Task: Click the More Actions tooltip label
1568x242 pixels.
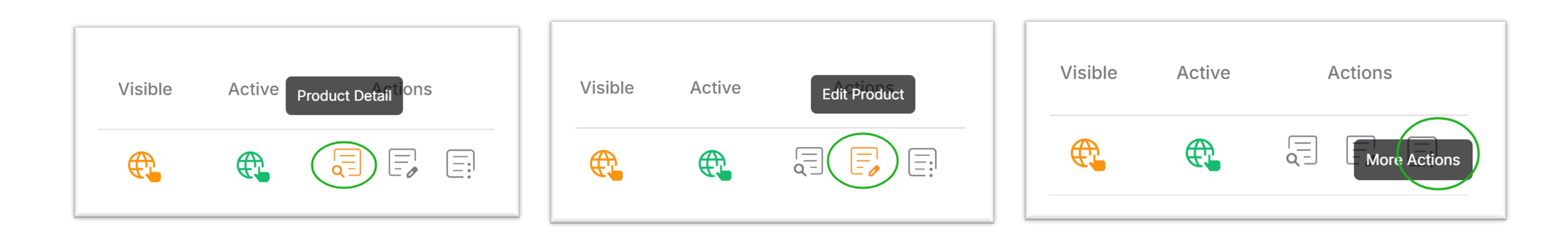Action: [x=1412, y=160]
